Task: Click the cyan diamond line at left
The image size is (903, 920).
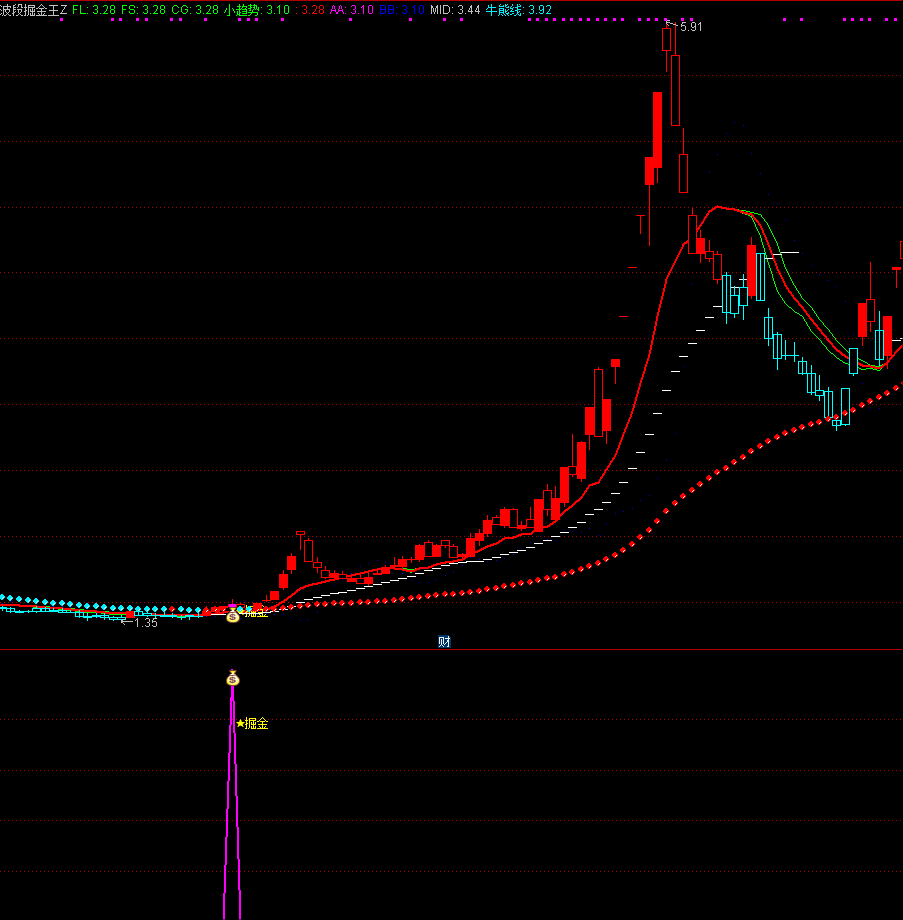Action: pos(60,603)
